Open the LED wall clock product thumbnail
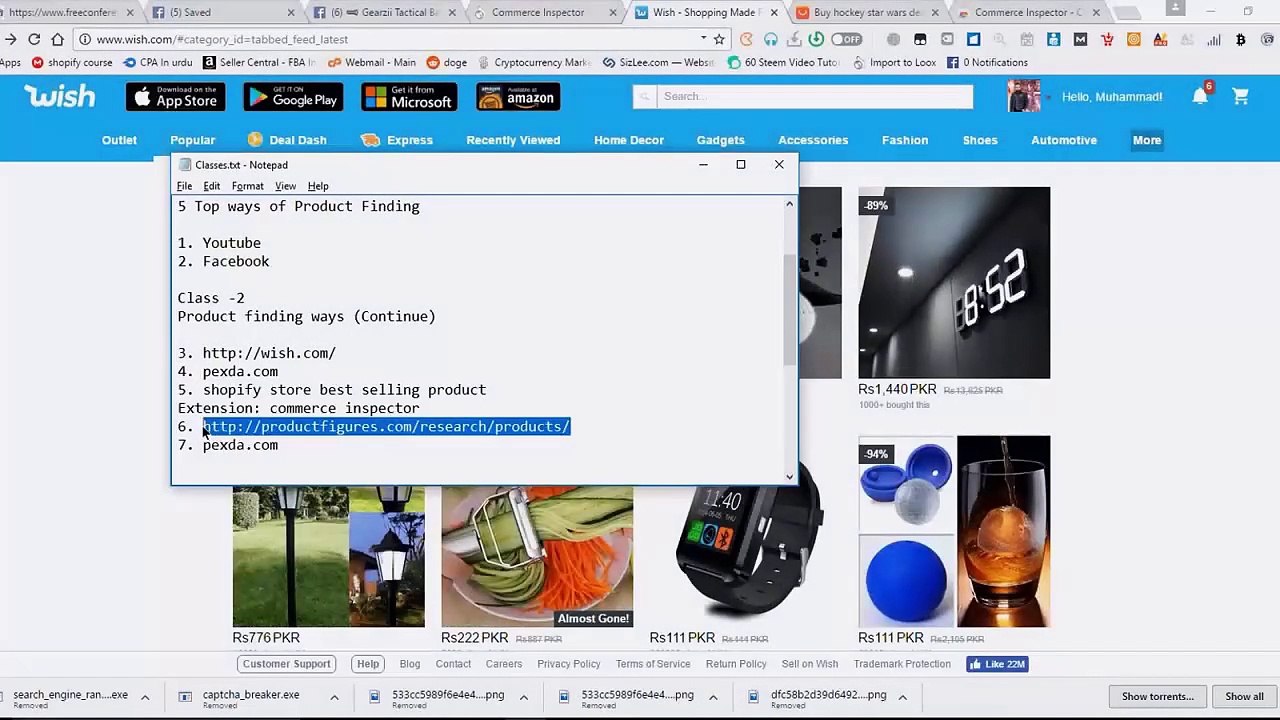Screen dimensions: 1280x720 click(954, 283)
